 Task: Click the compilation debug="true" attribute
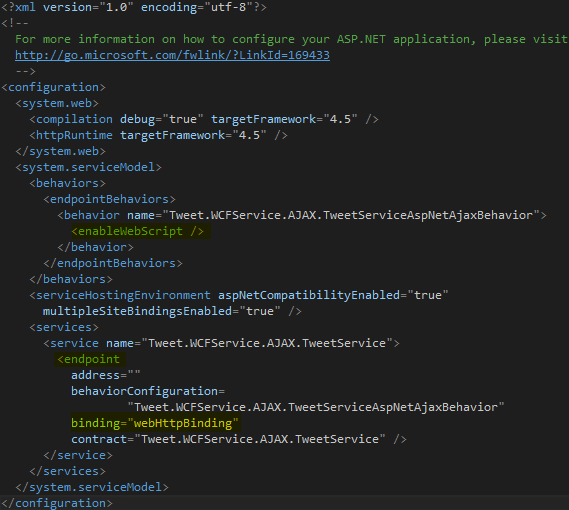[161, 119]
